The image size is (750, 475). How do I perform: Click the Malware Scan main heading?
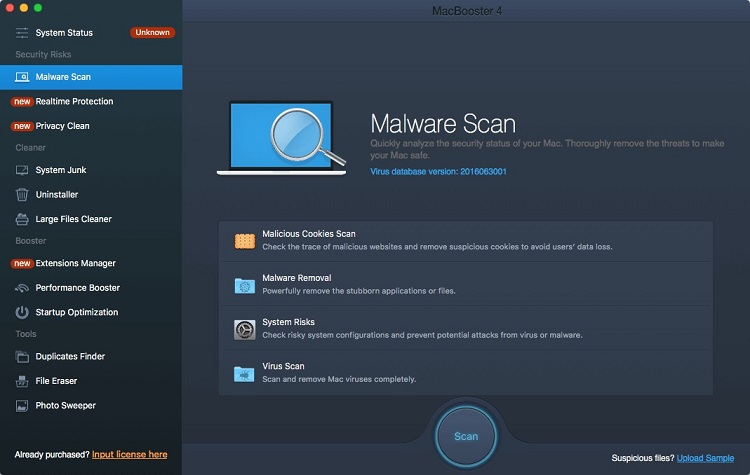point(443,124)
